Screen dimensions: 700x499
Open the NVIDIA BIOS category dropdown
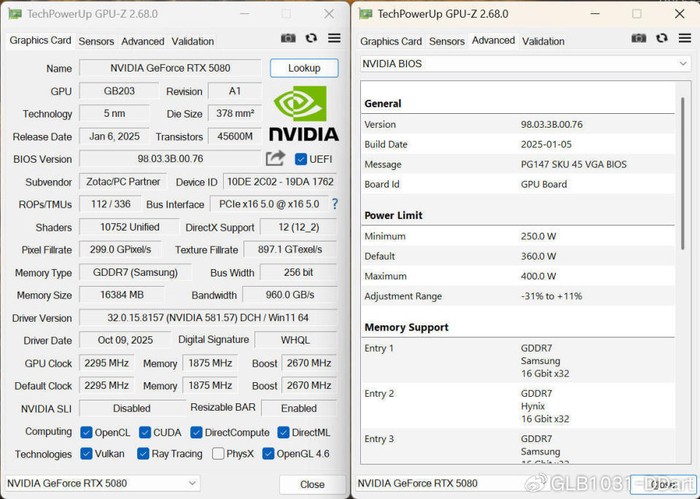pos(525,64)
